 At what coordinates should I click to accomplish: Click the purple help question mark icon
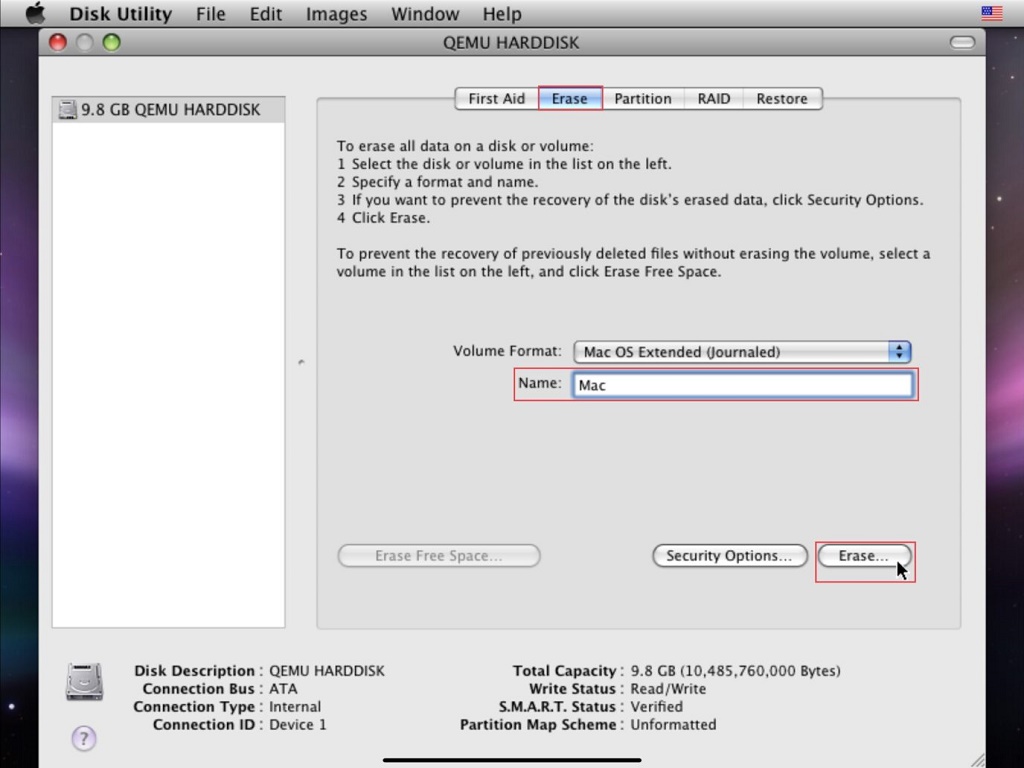tap(84, 739)
